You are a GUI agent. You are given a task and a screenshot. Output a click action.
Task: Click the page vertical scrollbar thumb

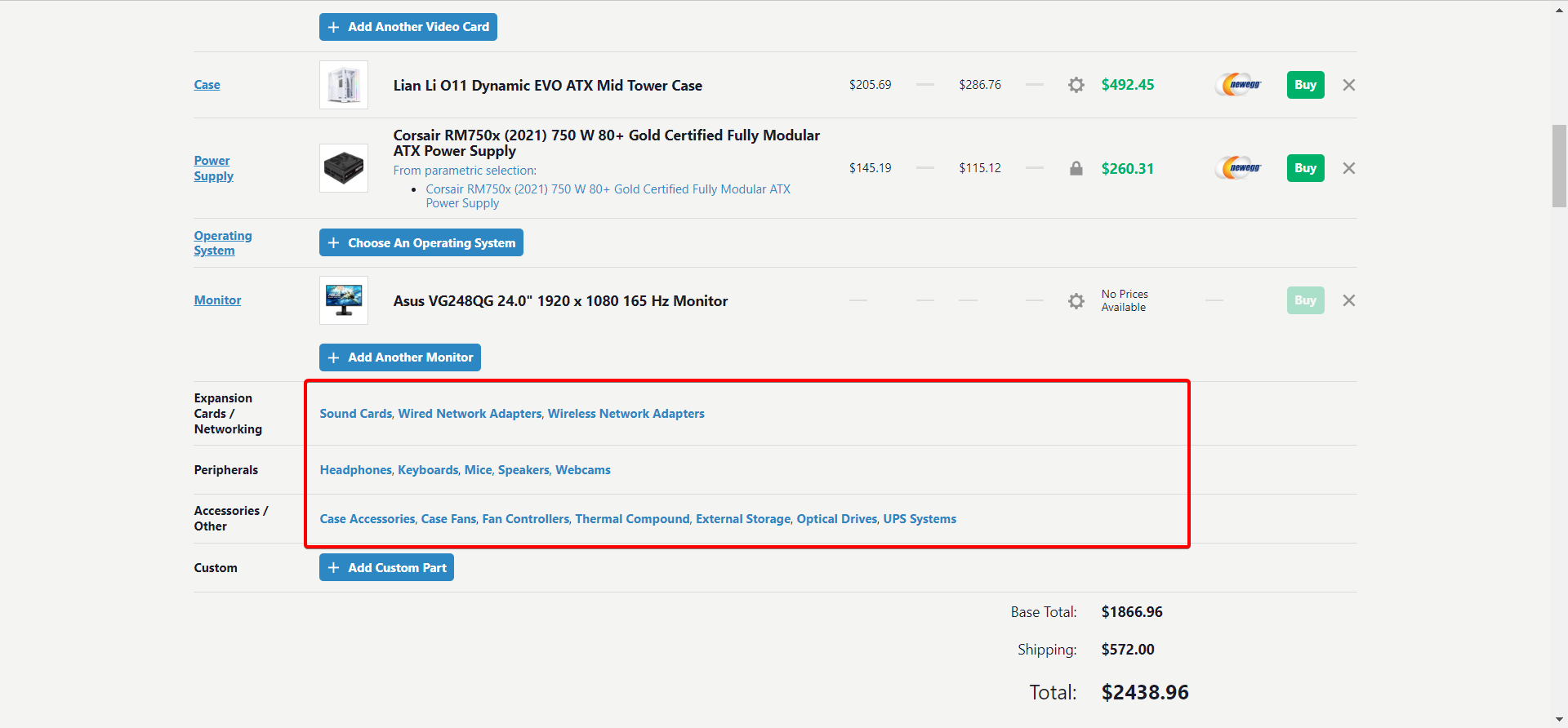(1559, 166)
